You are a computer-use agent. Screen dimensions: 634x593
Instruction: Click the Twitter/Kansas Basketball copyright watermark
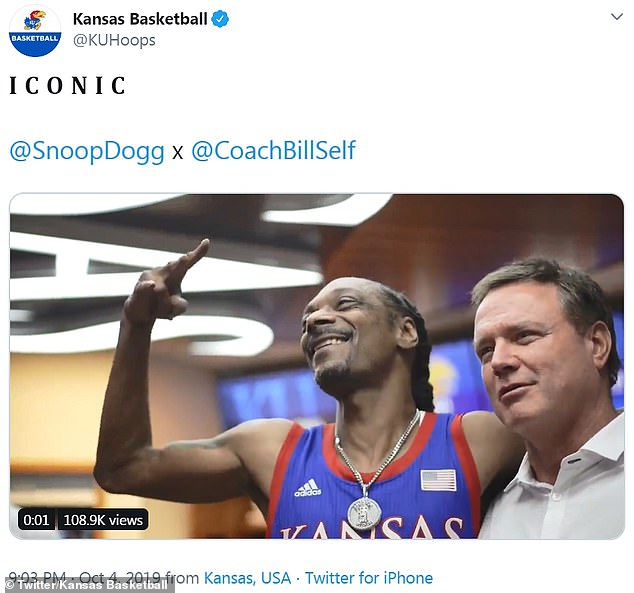pyautogui.click(x=86, y=585)
